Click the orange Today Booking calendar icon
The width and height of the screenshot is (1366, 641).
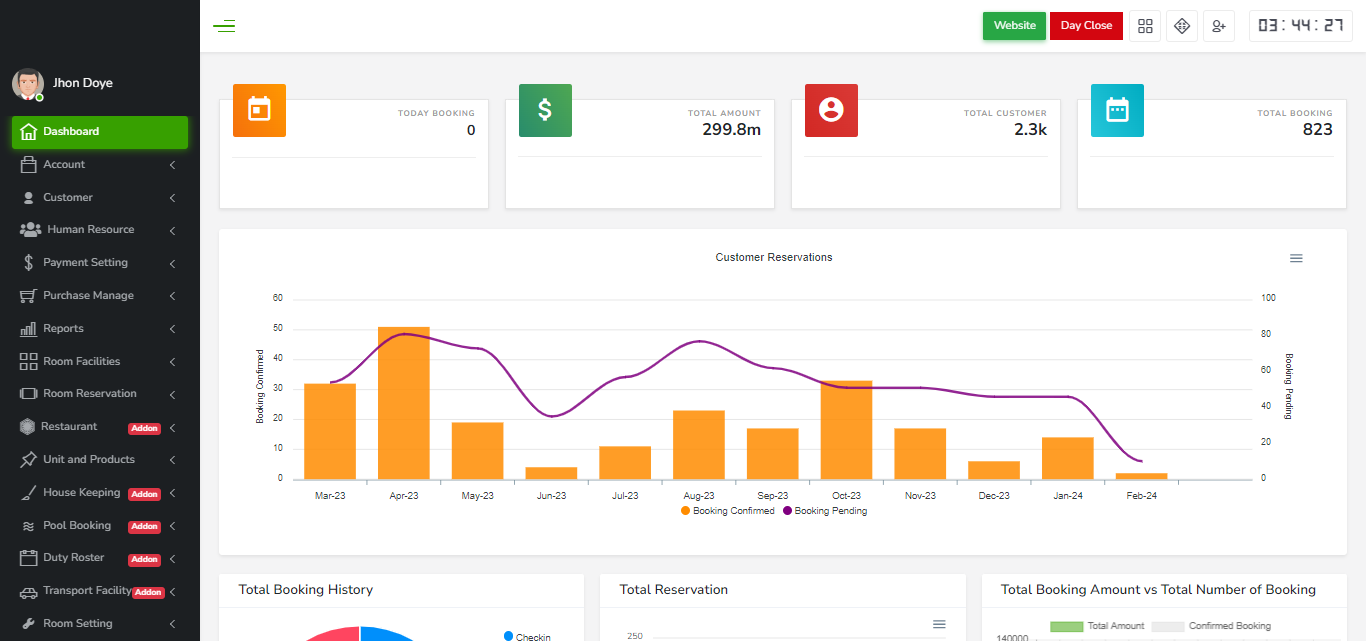point(259,110)
